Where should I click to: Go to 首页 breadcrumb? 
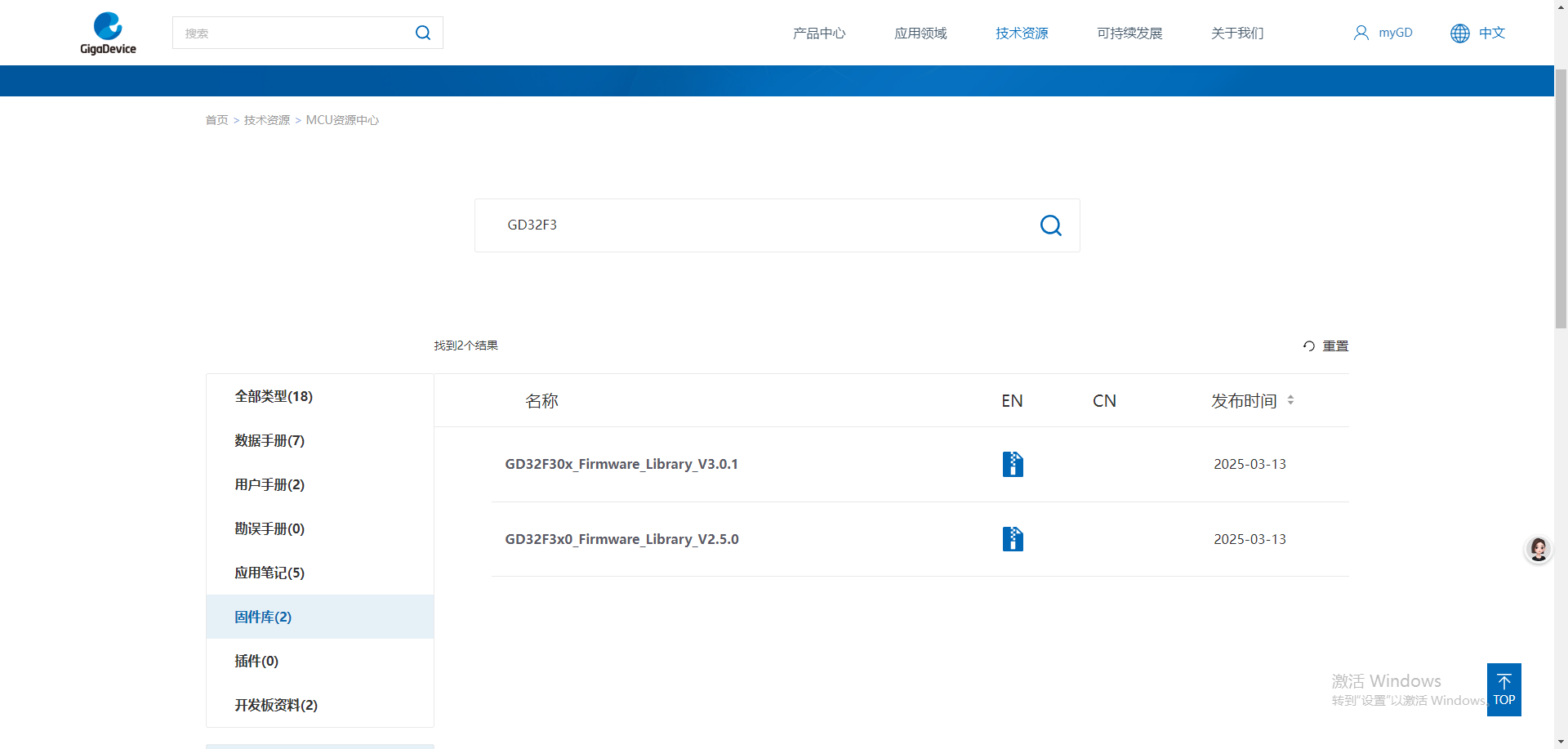(x=216, y=120)
